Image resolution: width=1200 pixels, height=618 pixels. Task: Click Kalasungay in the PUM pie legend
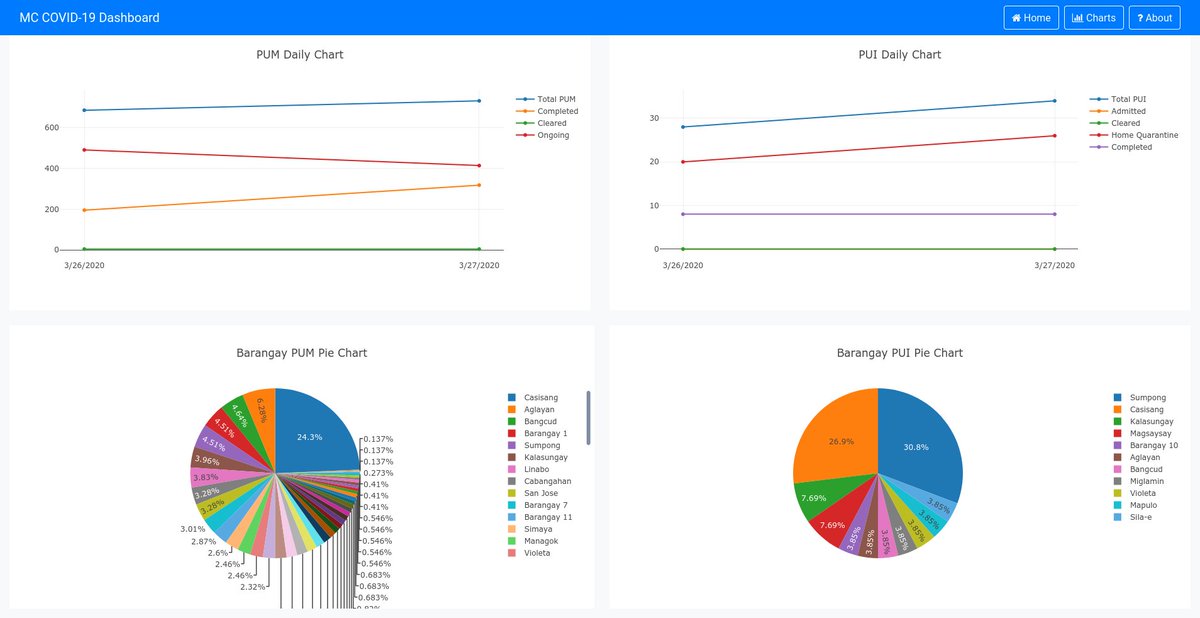tap(546, 458)
